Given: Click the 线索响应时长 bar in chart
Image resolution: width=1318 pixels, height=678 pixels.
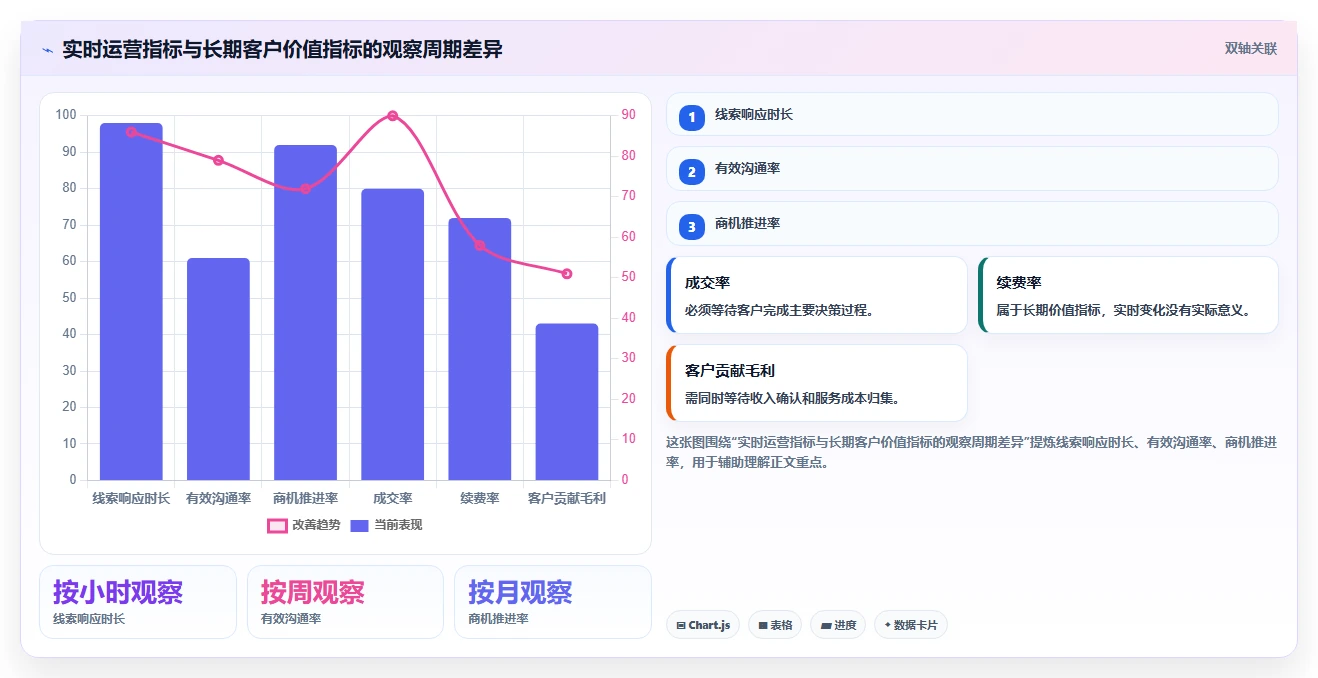Looking at the screenshot, I should coord(131,302).
